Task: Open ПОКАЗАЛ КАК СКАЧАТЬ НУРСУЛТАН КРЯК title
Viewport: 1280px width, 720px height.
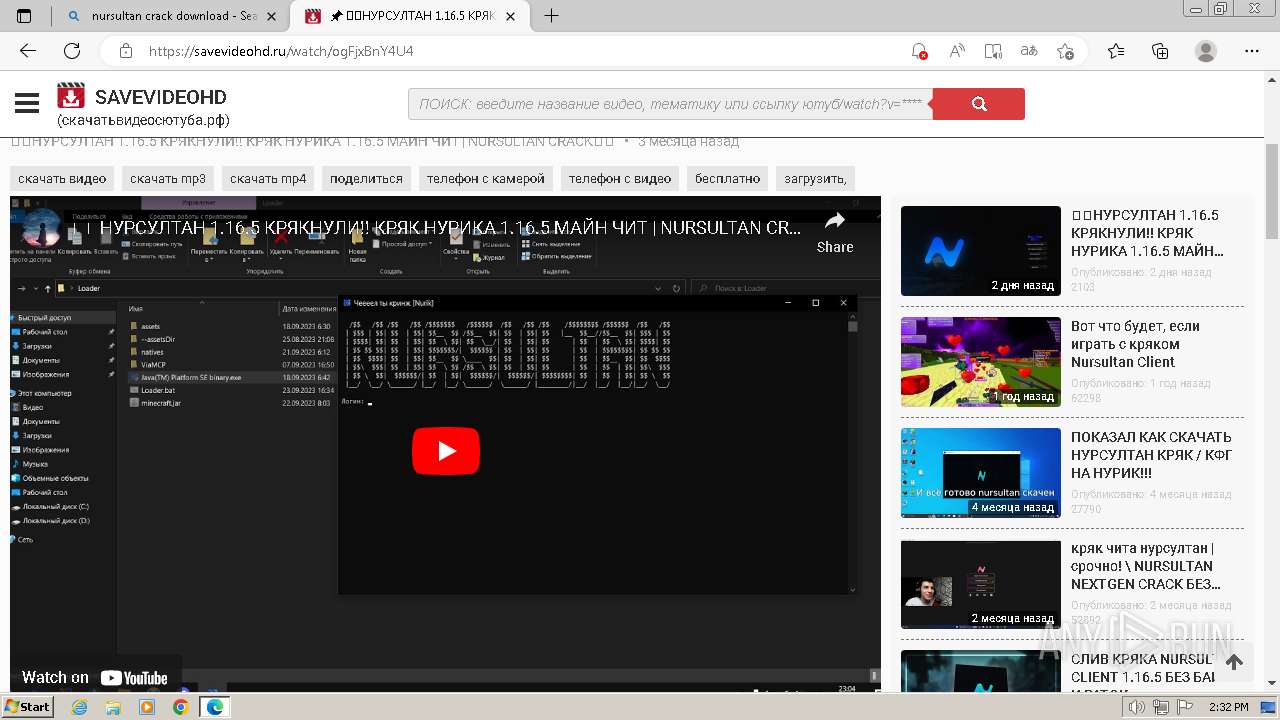Action: 1151,455
